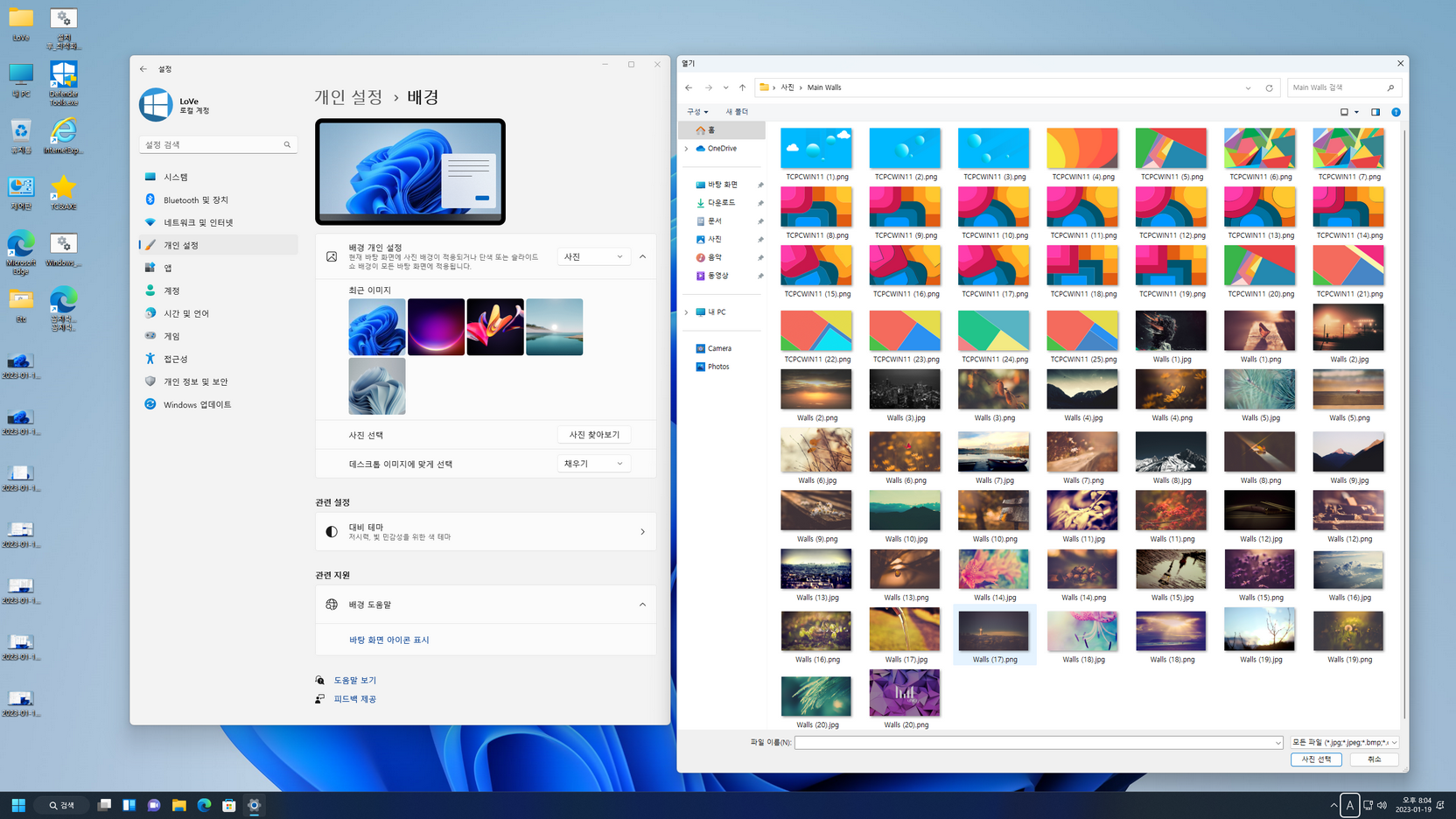
Task: Select the Walls (8).jpg thumbnail
Action: point(1171,452)
